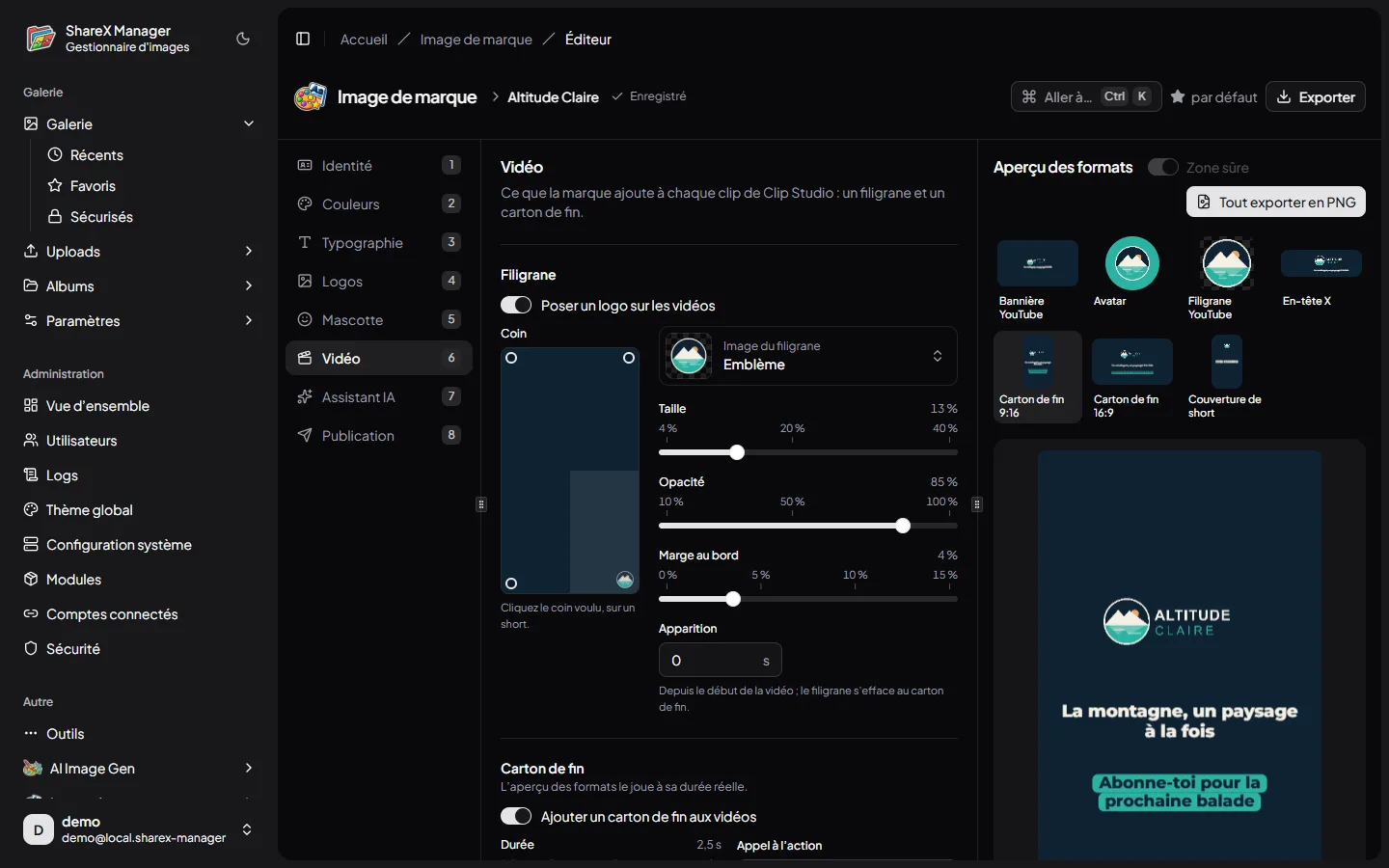Image resolution: width=1389 pixels, height=868 pixels.
Task: Click the star icon beside par défaut
Action: coord(1178,97)
